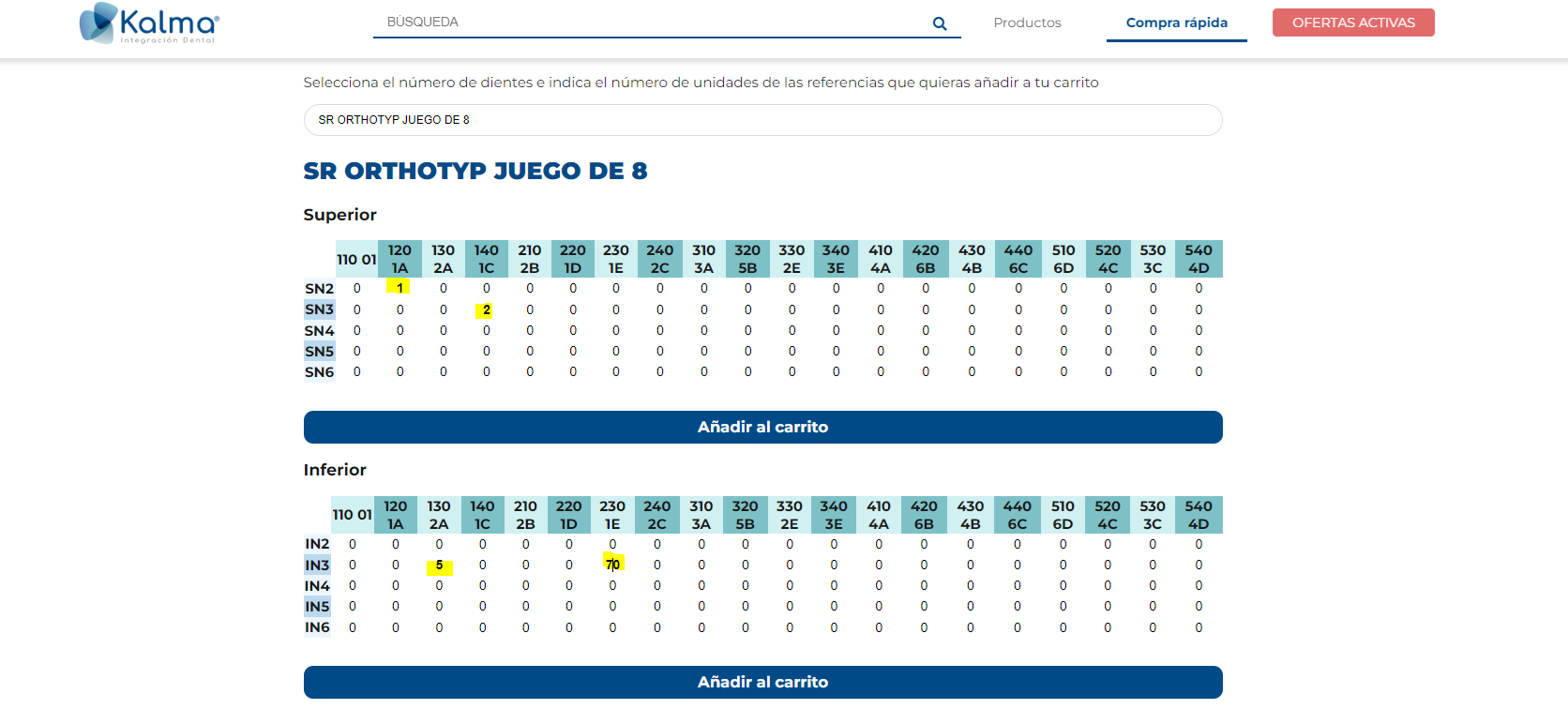Click Inferior column header 330 2E
This screenshot has height=724, width=1568.
click(790, 515)
